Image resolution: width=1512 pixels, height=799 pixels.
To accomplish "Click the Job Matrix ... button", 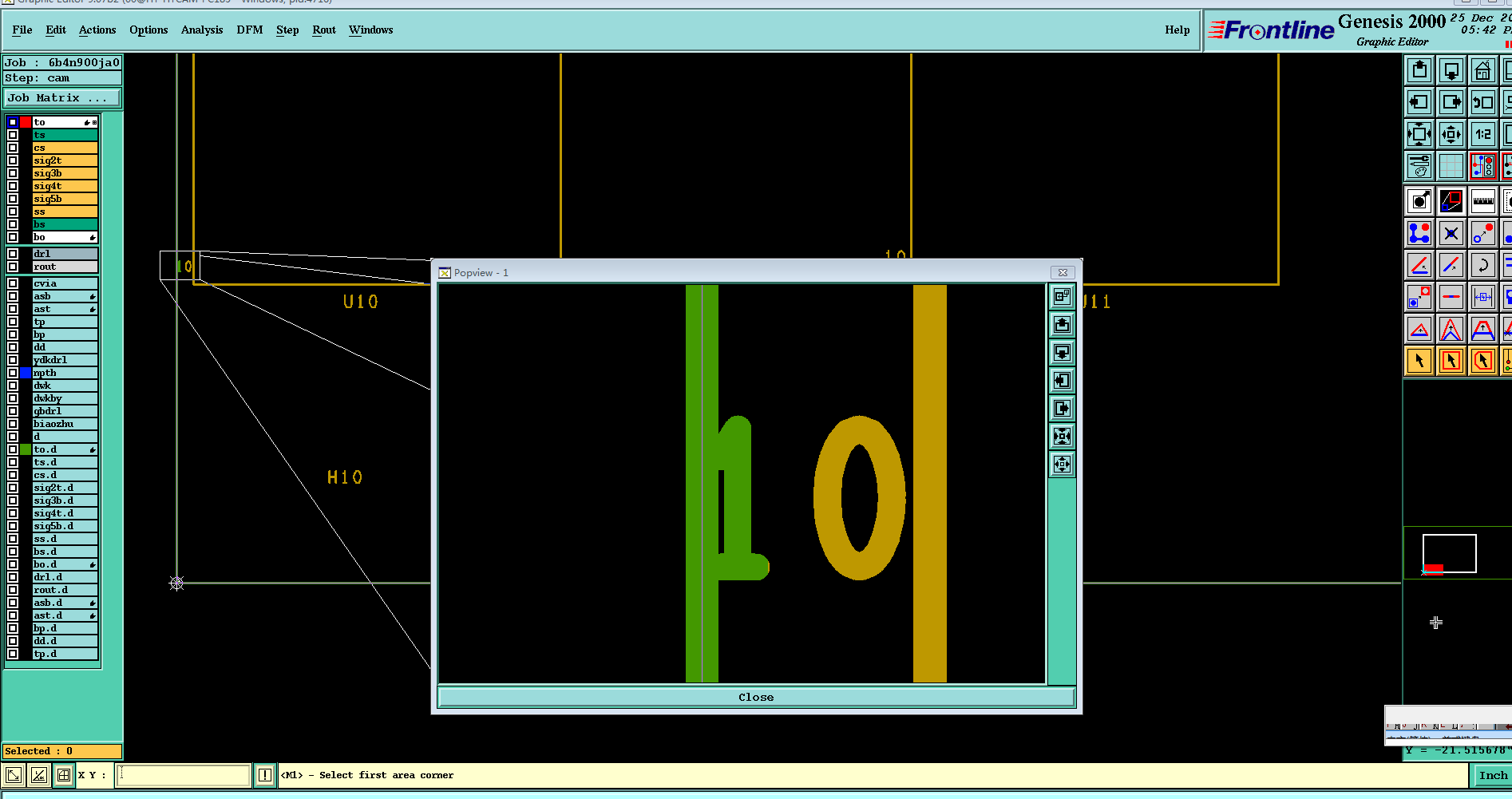I will pos(62,98).
